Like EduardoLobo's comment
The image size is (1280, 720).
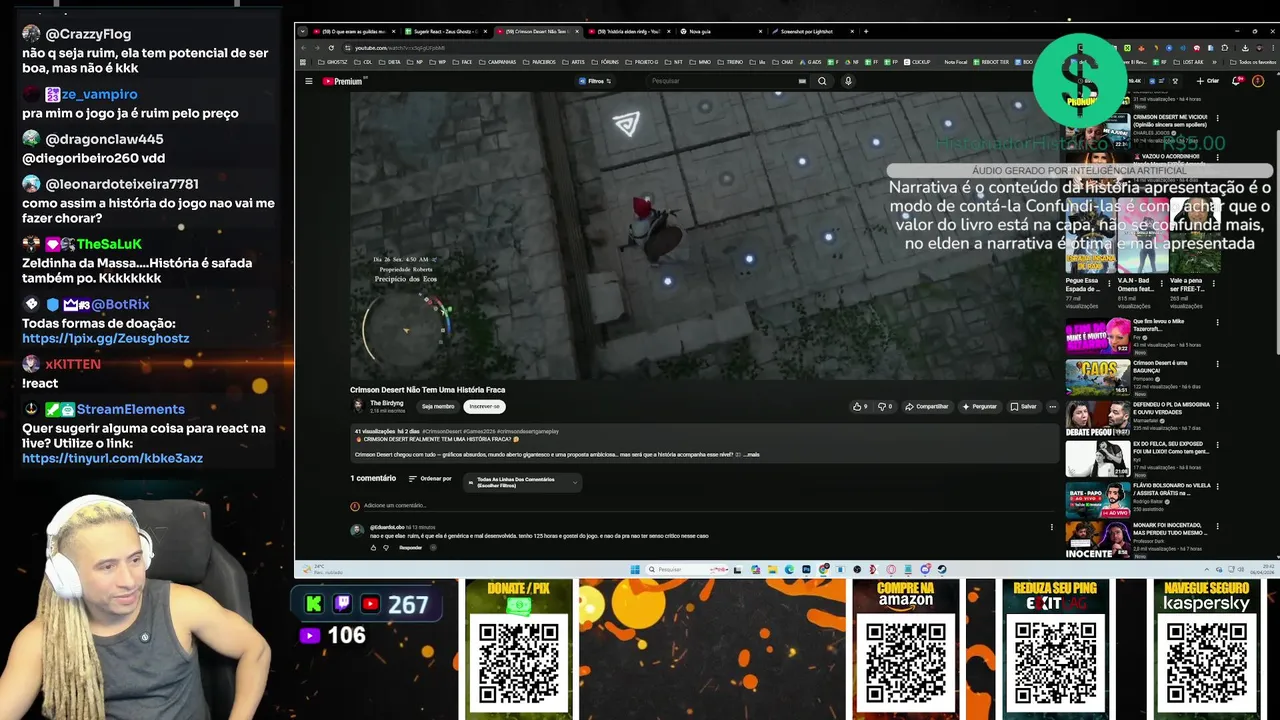coord(374,548)
